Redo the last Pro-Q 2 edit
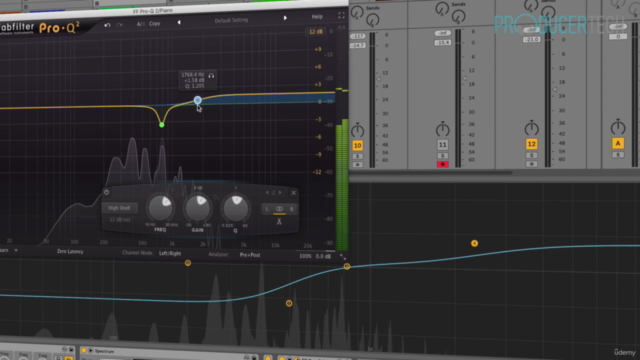Screen dimensions: 640x360 [x=119, y=25]
